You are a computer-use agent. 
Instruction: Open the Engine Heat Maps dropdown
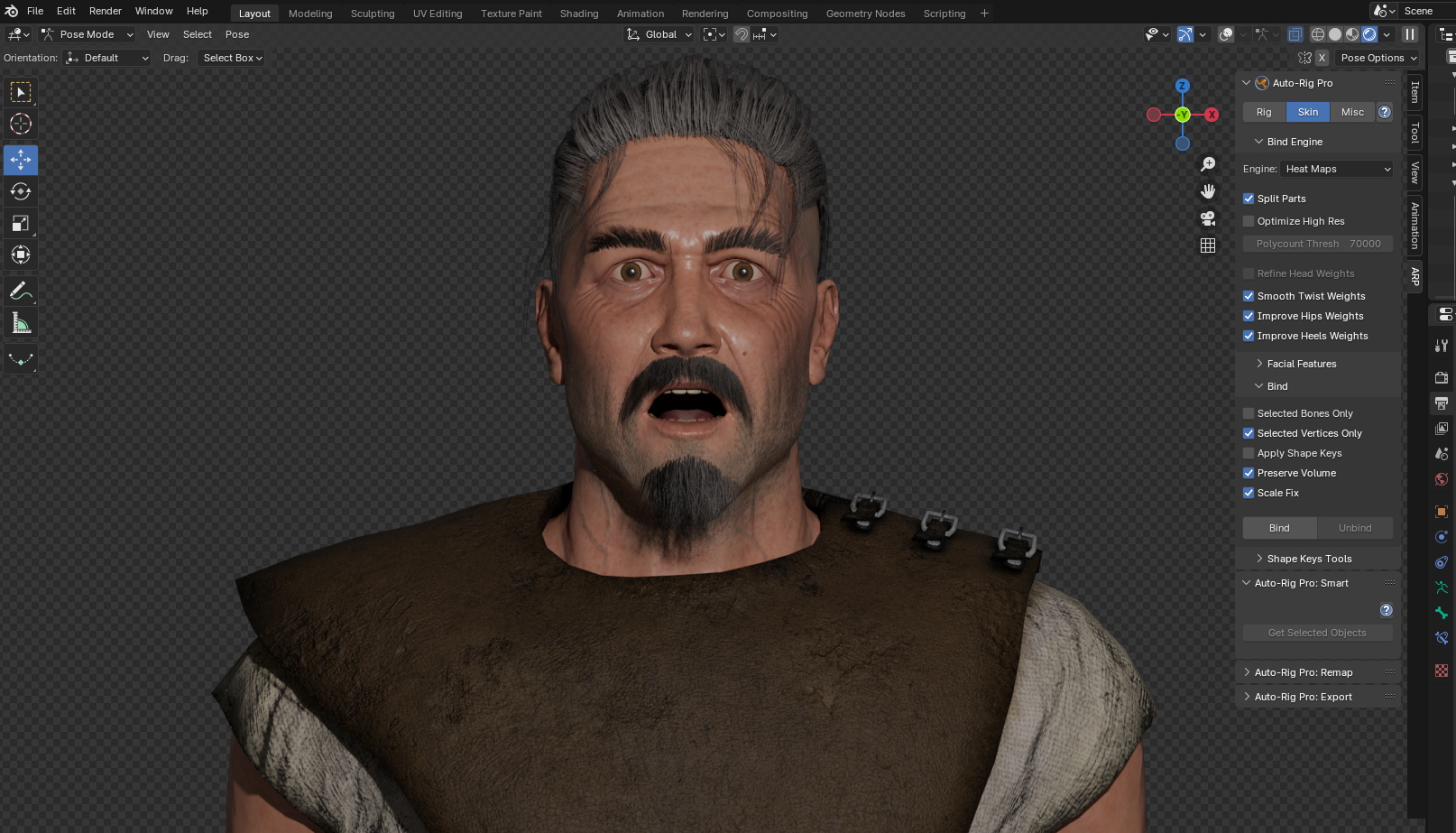click(1337, 169)
